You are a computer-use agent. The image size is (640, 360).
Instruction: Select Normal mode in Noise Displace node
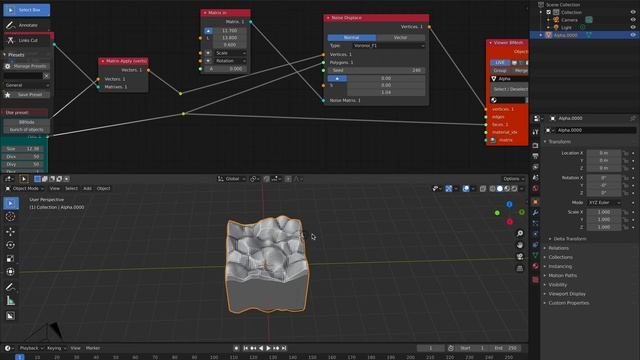(x=351, y=38)
